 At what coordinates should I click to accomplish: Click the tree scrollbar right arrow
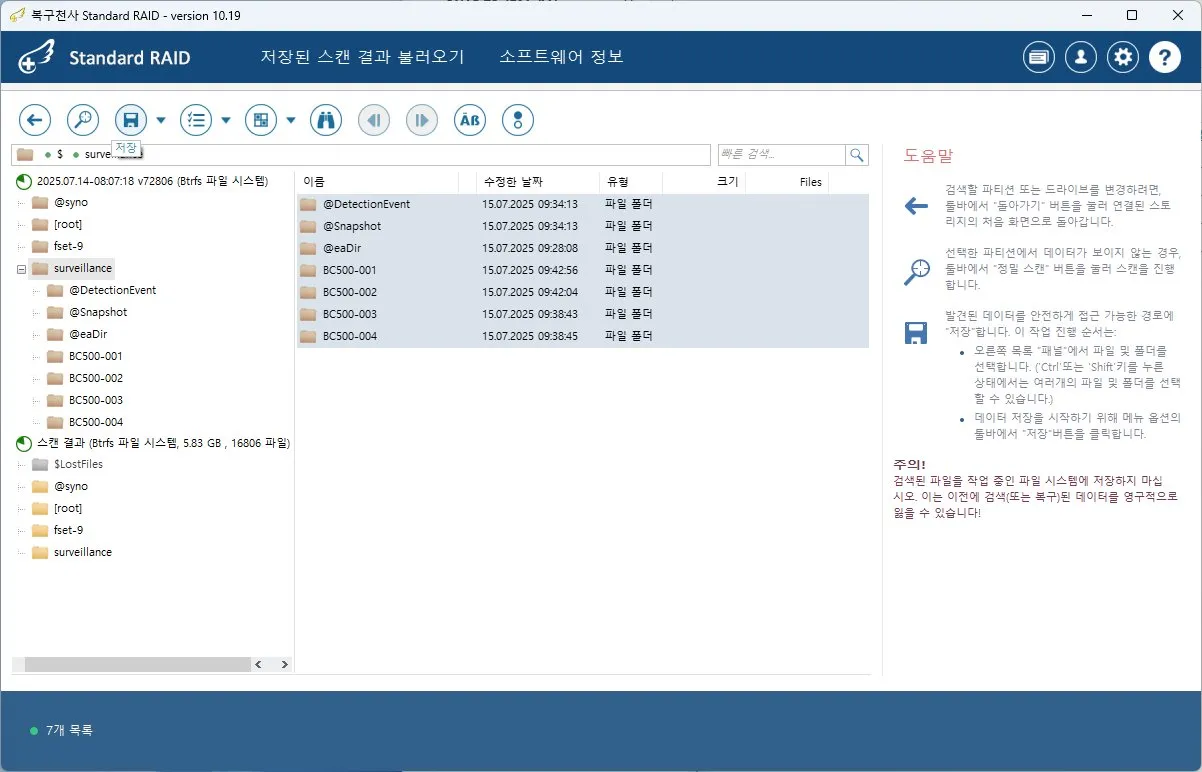tap(284, 664)
